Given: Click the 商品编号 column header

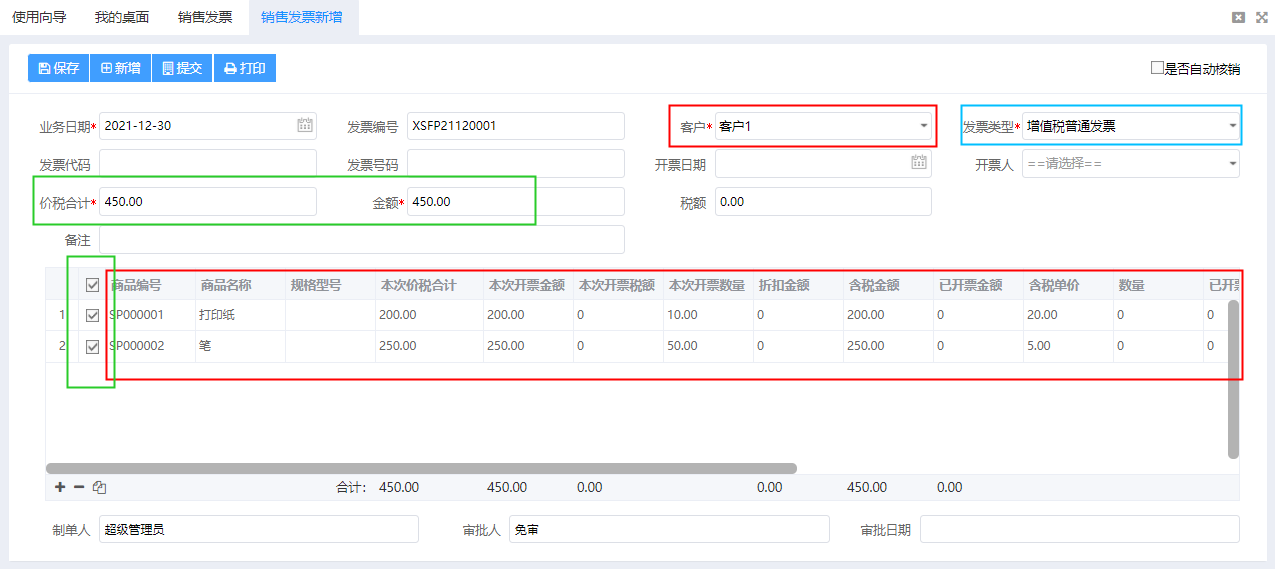Looking at the screenshot, I should [x=150, y=285].
